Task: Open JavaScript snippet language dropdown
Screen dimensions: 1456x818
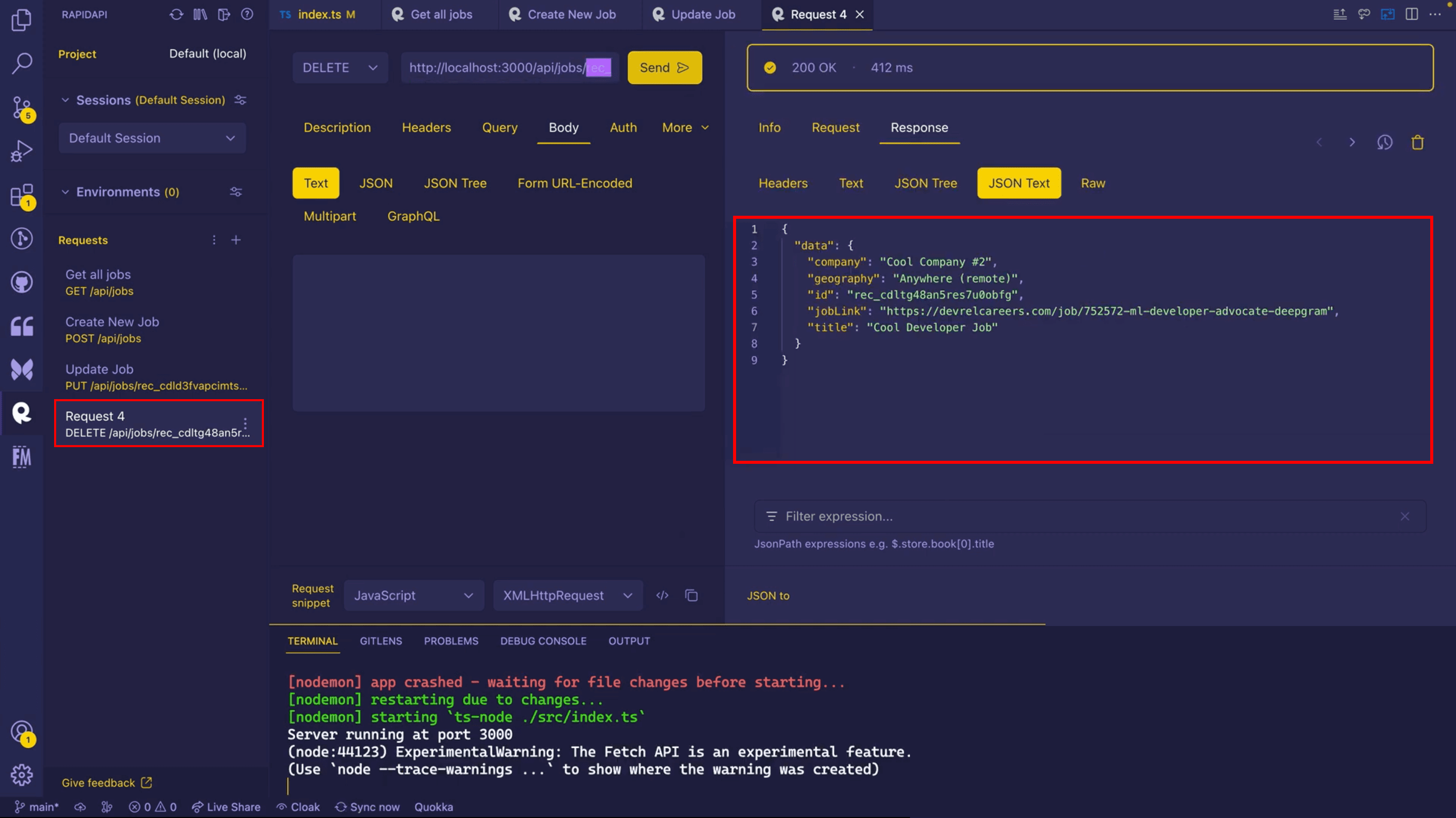Action: point(414,595)
